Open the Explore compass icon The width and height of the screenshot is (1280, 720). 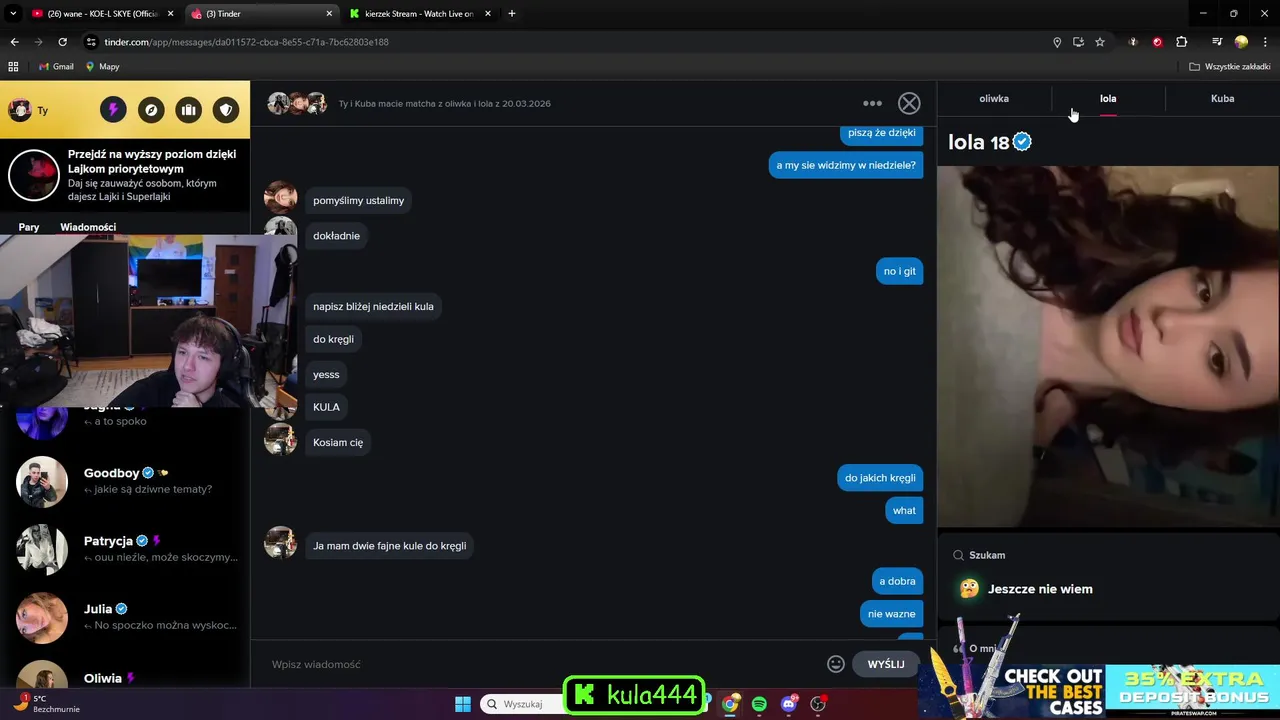[x=151, y=110]
